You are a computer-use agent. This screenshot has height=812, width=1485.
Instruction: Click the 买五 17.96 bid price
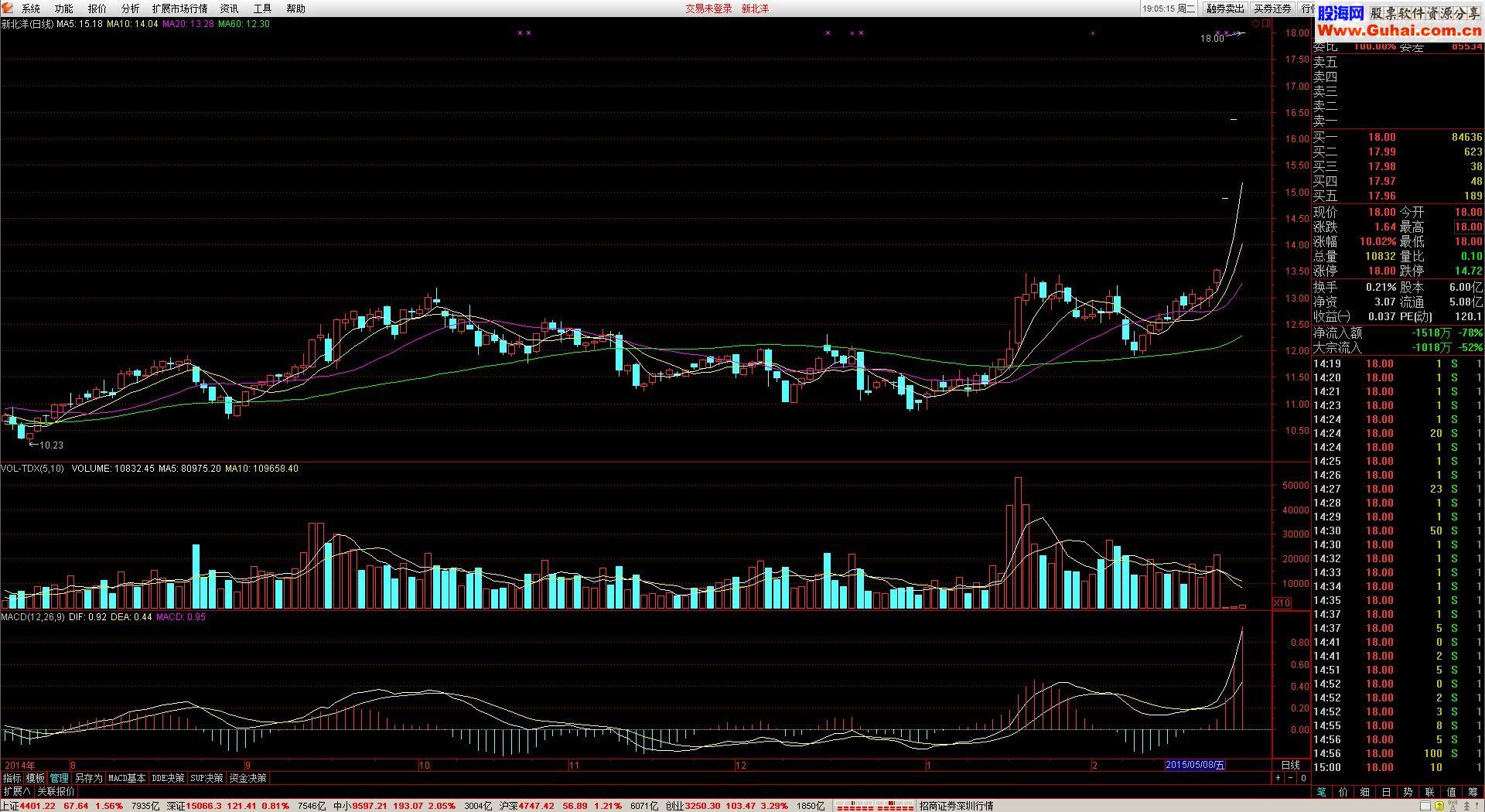tap(1381, 196)
